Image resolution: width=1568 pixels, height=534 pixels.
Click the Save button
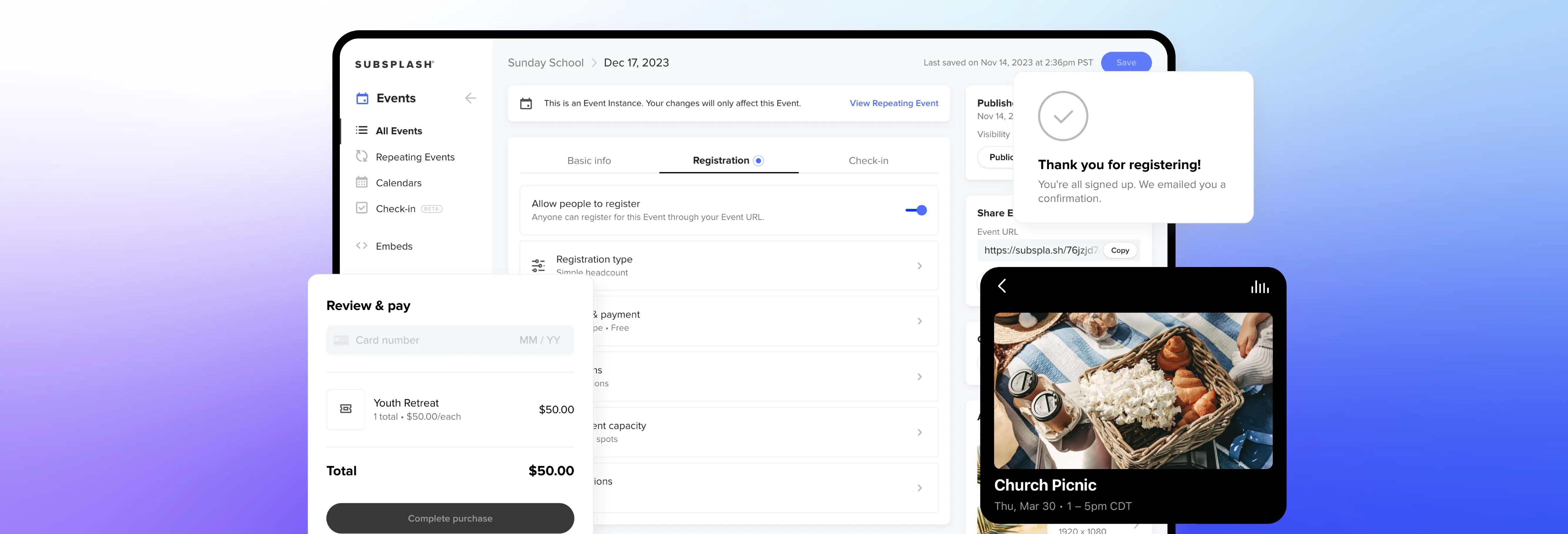coord(1126,62)
